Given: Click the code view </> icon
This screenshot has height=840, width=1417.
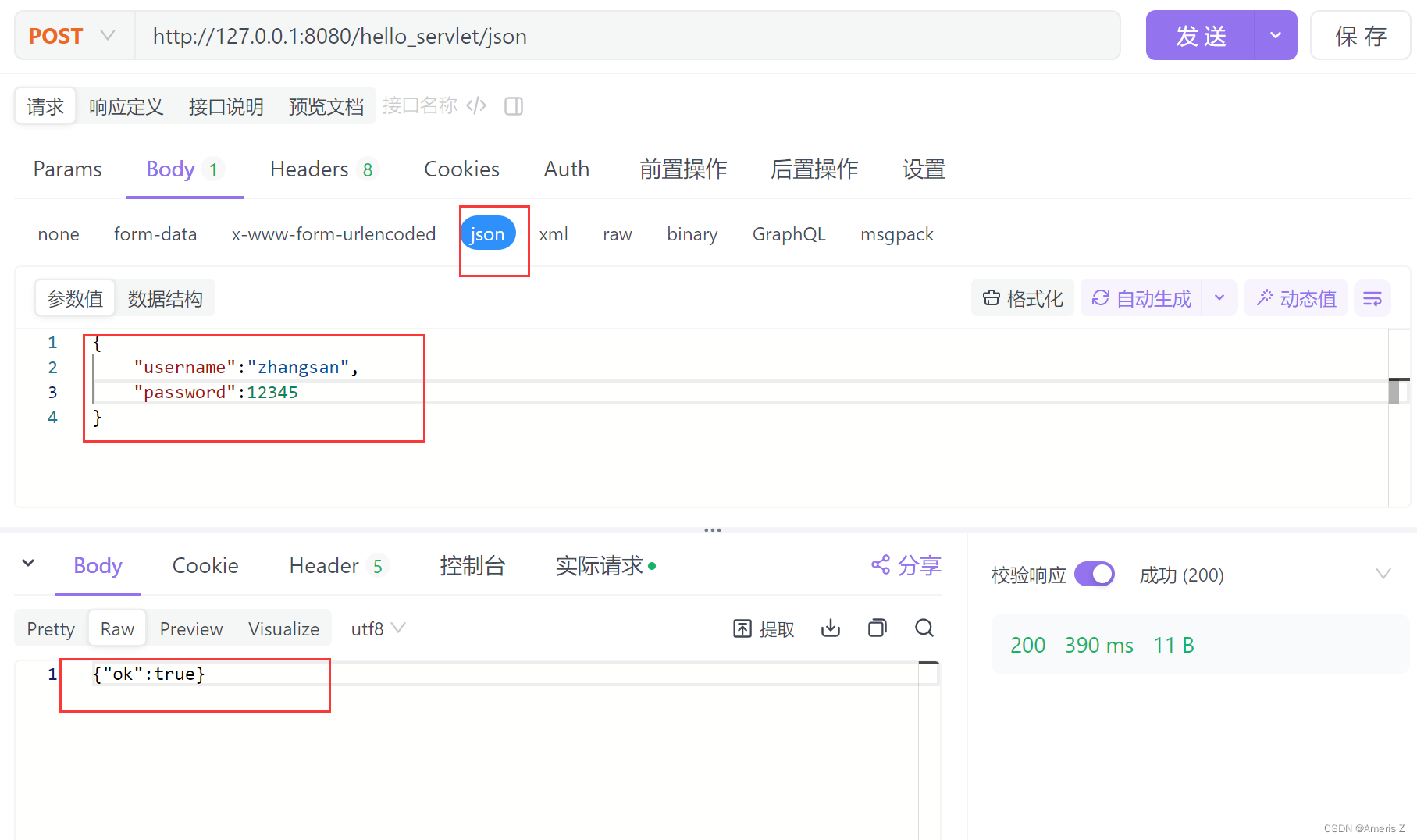Looking at the screenshot, I should pyautogui.click(x=476, y=105).
